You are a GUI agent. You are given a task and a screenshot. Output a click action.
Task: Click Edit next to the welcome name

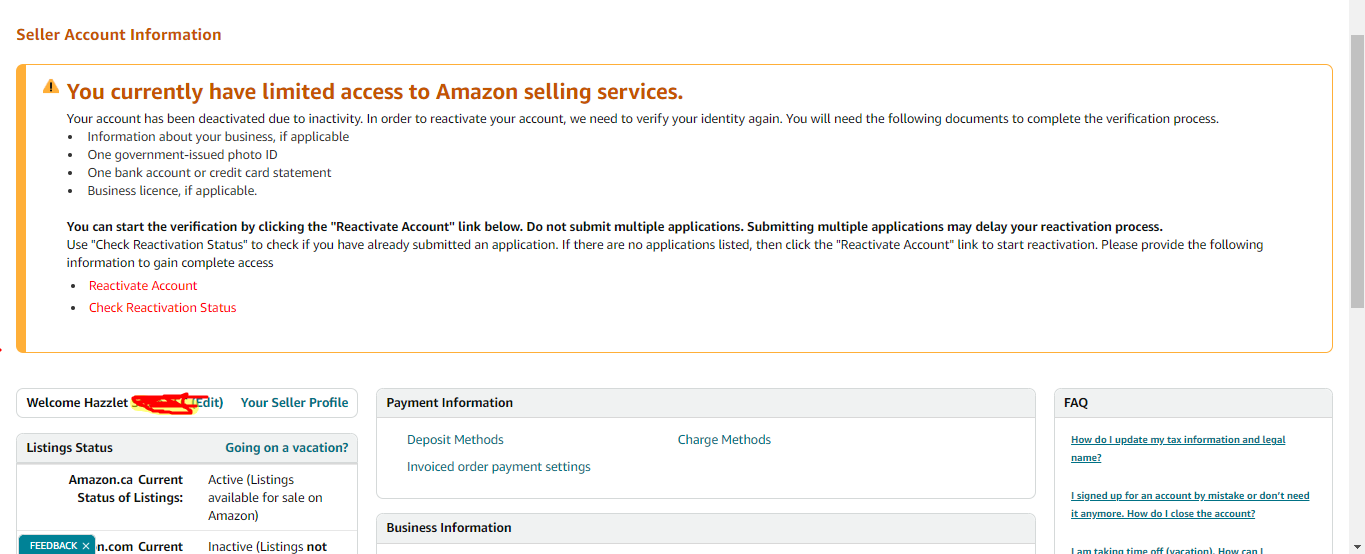click(208, 402)
